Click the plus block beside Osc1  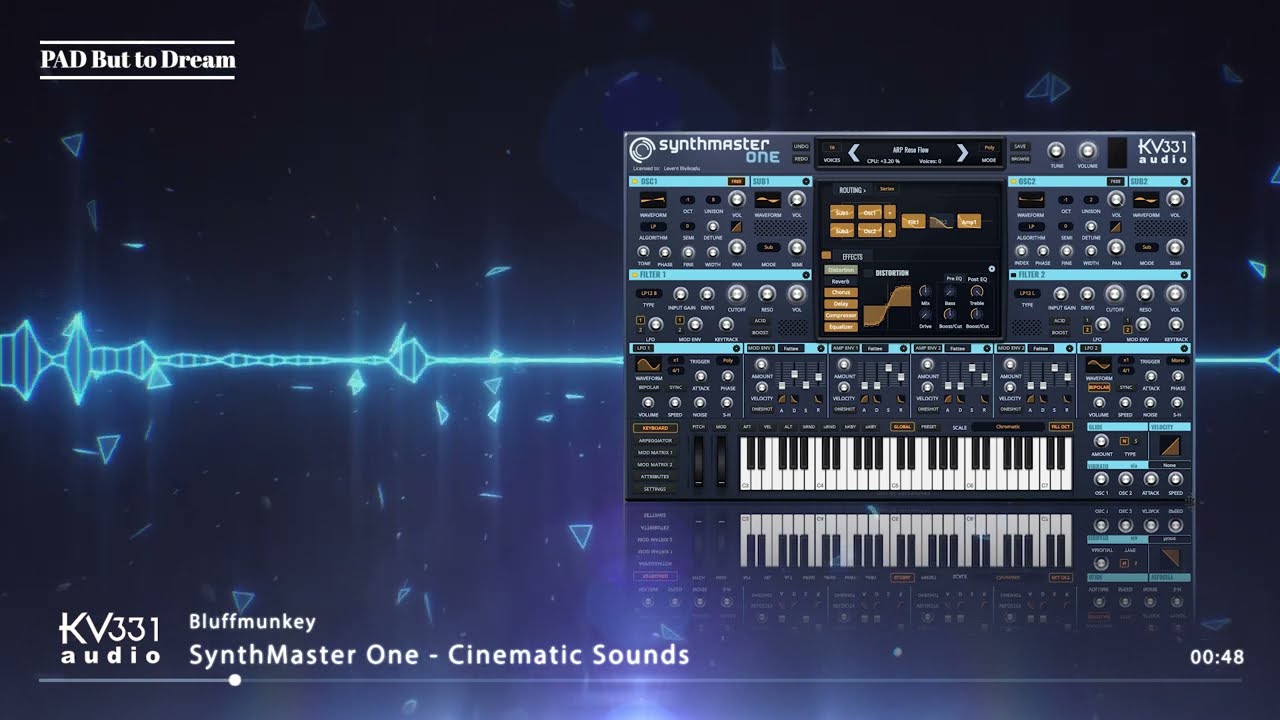pyautogui.click(x=889, y=212)
